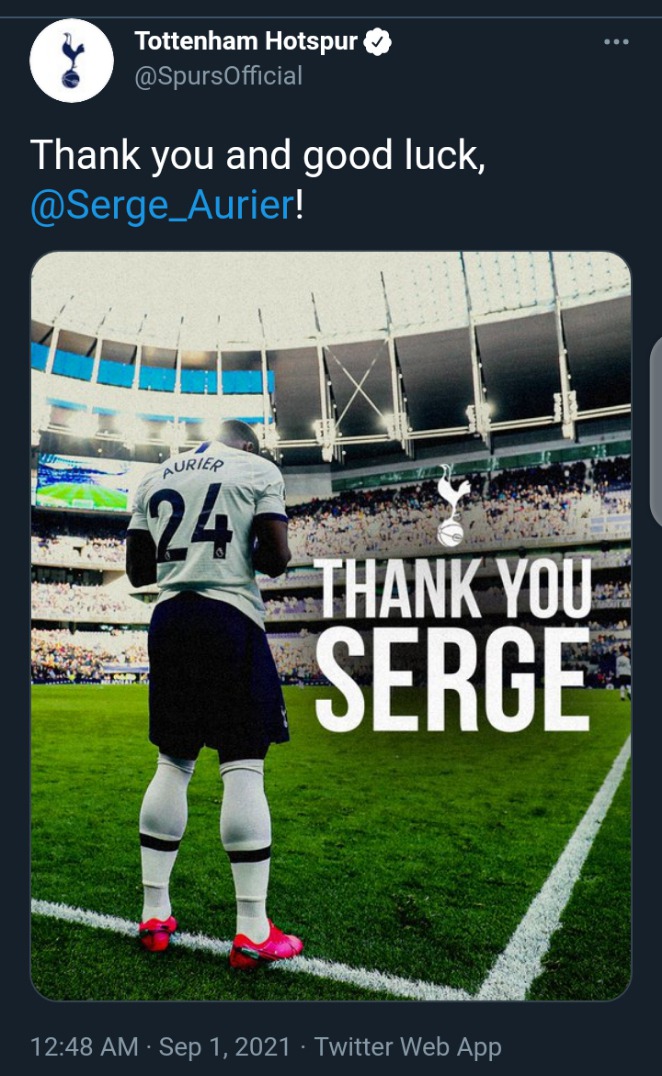Open the three-dot more options menu
The height and width of the screenshot is (1076, 662).
click(x=616, y=42)
